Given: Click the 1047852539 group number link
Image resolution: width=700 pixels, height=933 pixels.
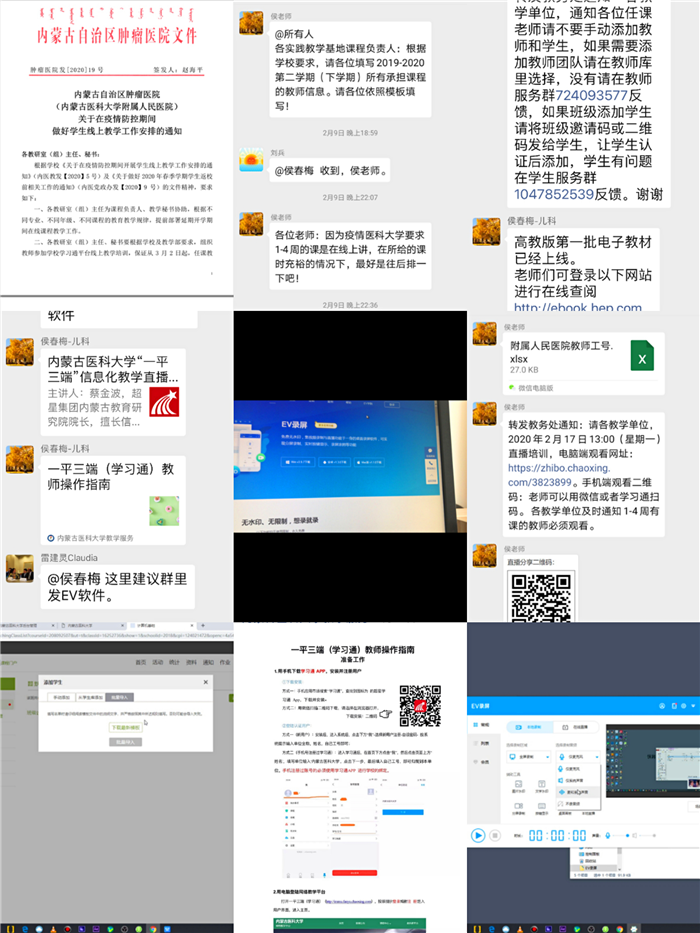Looking at the screenshot, I should click(554, 195).
